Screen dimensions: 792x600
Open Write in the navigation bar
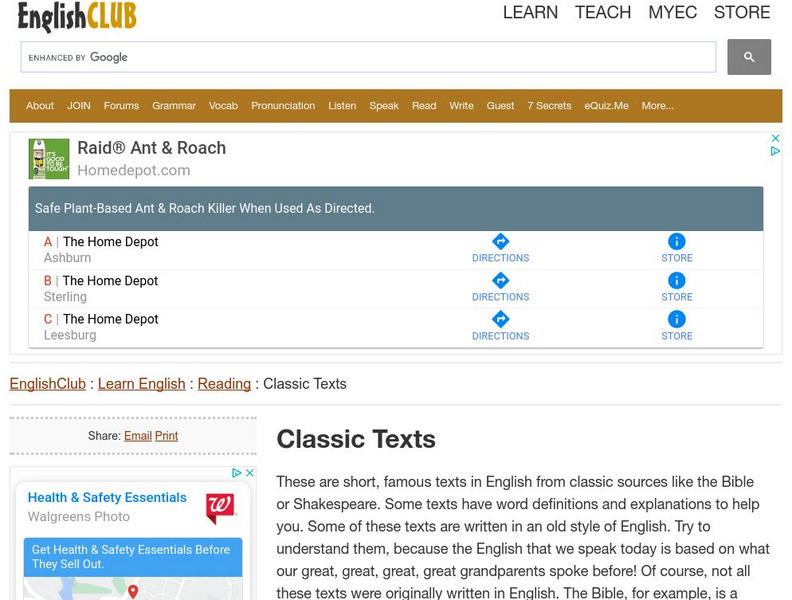(x=461, y=106)
